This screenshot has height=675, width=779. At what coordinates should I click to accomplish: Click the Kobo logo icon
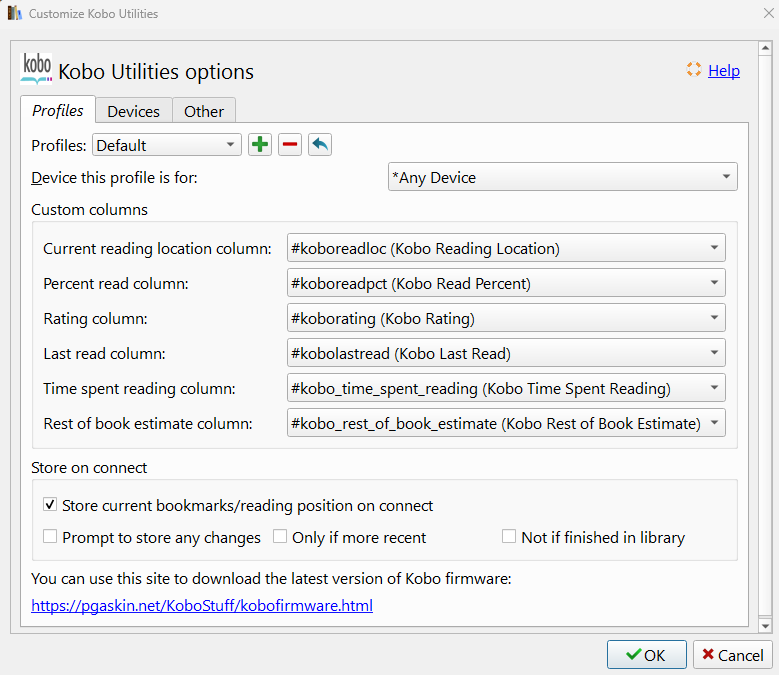point(36,68)
